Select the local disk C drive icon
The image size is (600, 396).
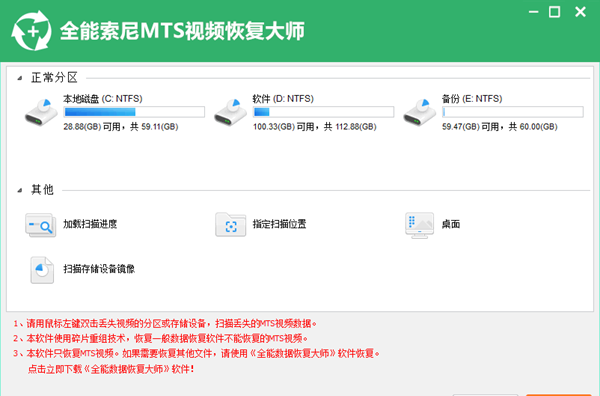click(41, 112)
